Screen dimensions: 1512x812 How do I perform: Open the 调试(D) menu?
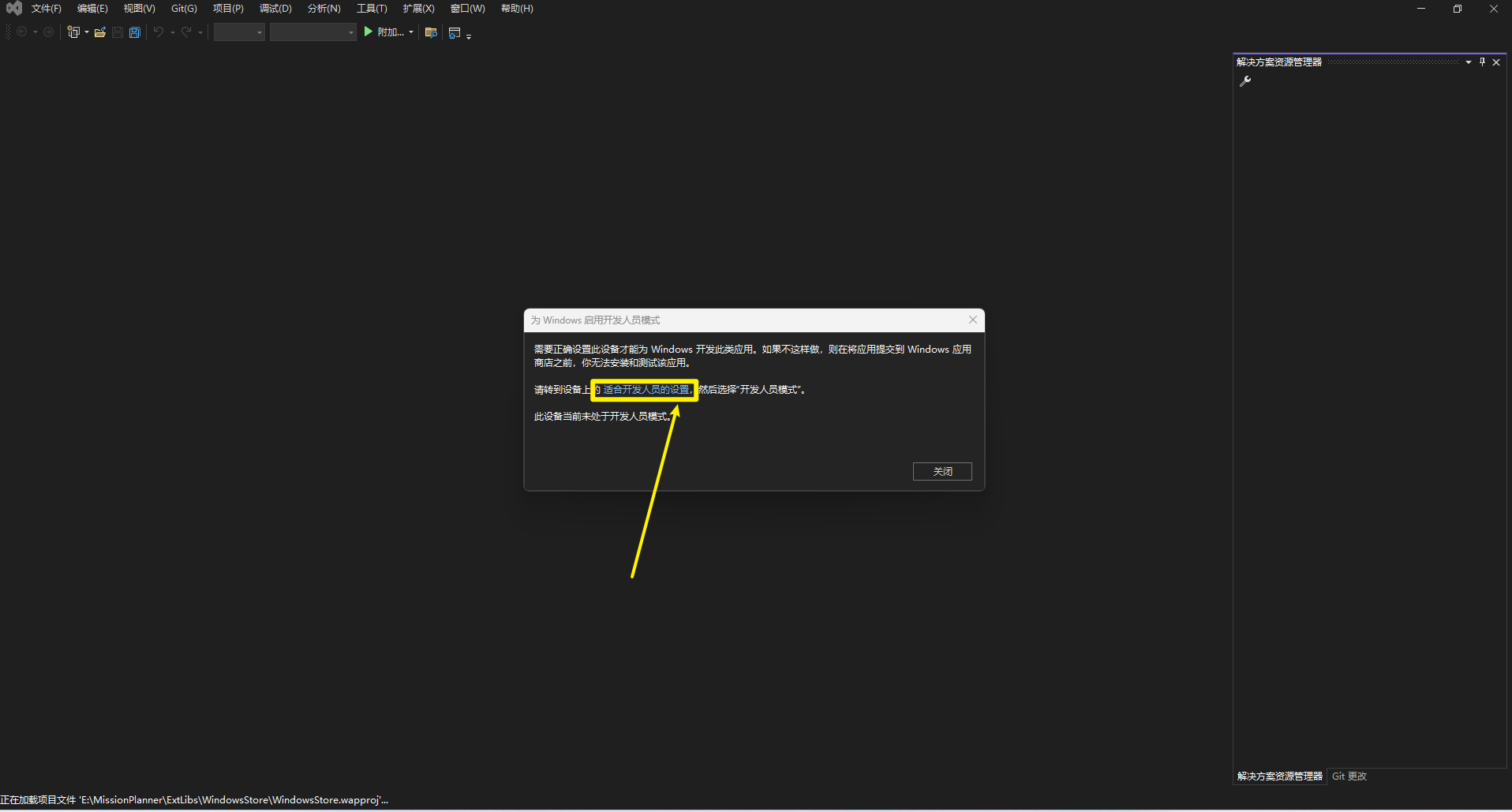click(275, 9)
